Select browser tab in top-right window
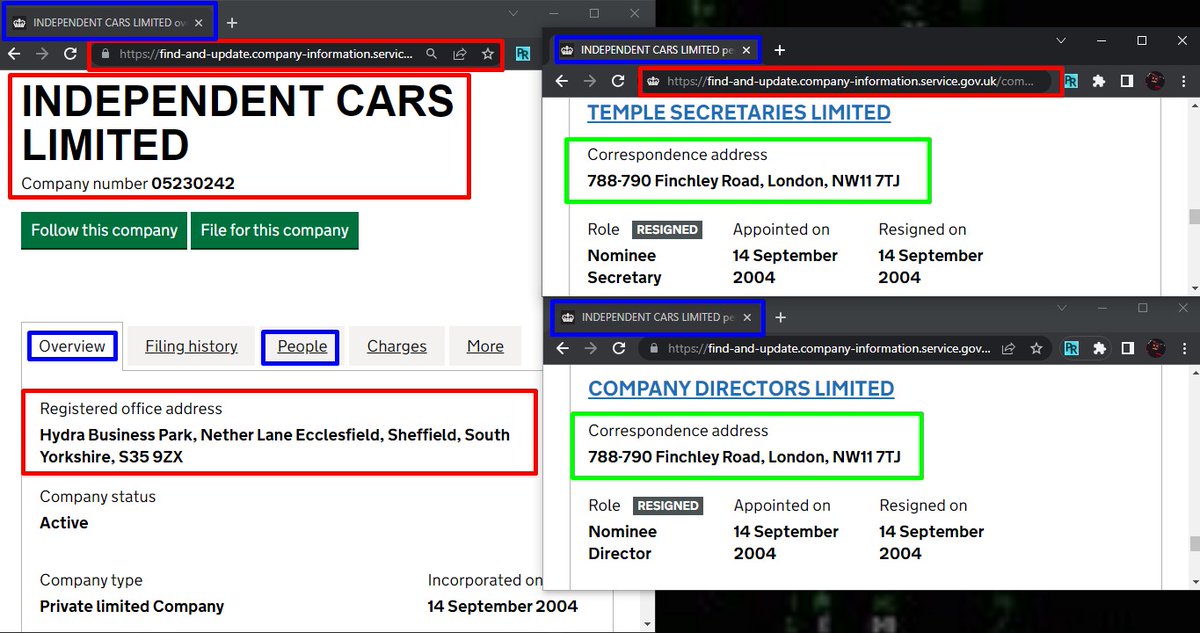The image size is (1200, 633). click(657, 49)
